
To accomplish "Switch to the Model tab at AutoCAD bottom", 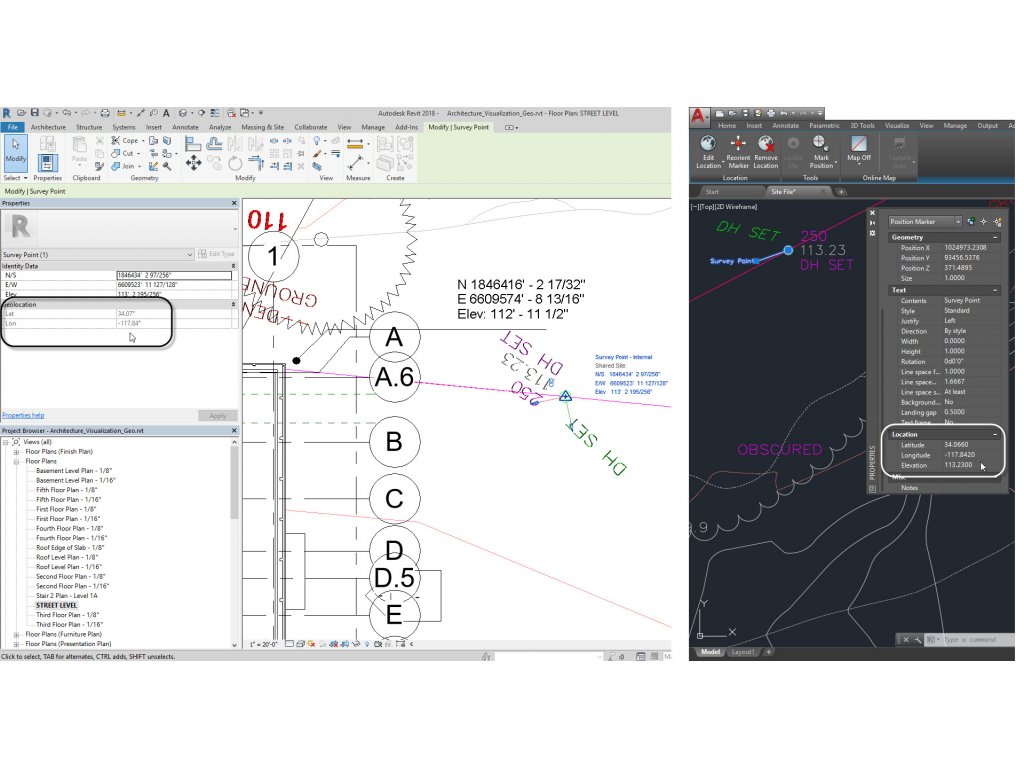I will pos(711,652).
